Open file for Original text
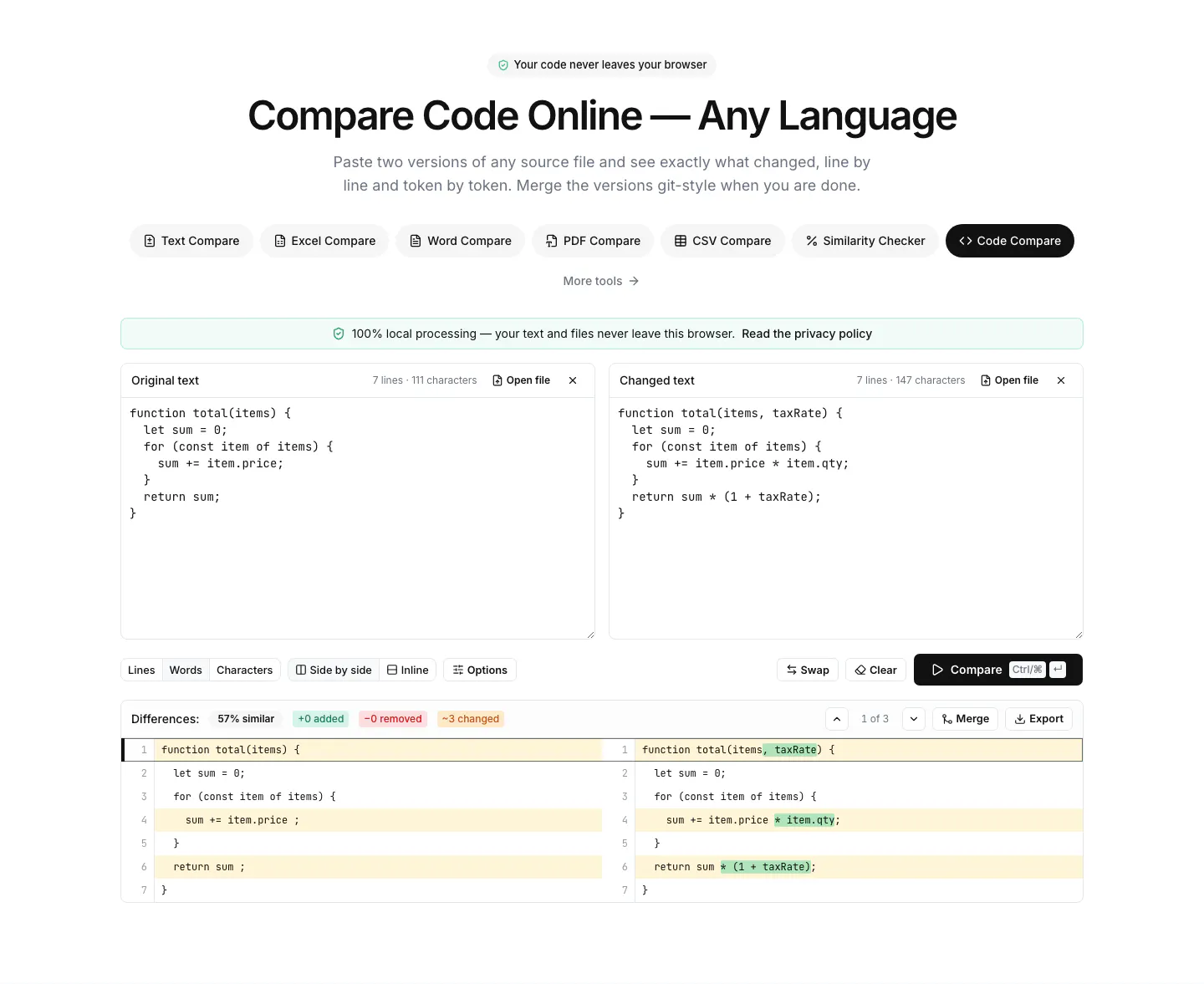The image size is (1204, 984). (x=521, y=380)
